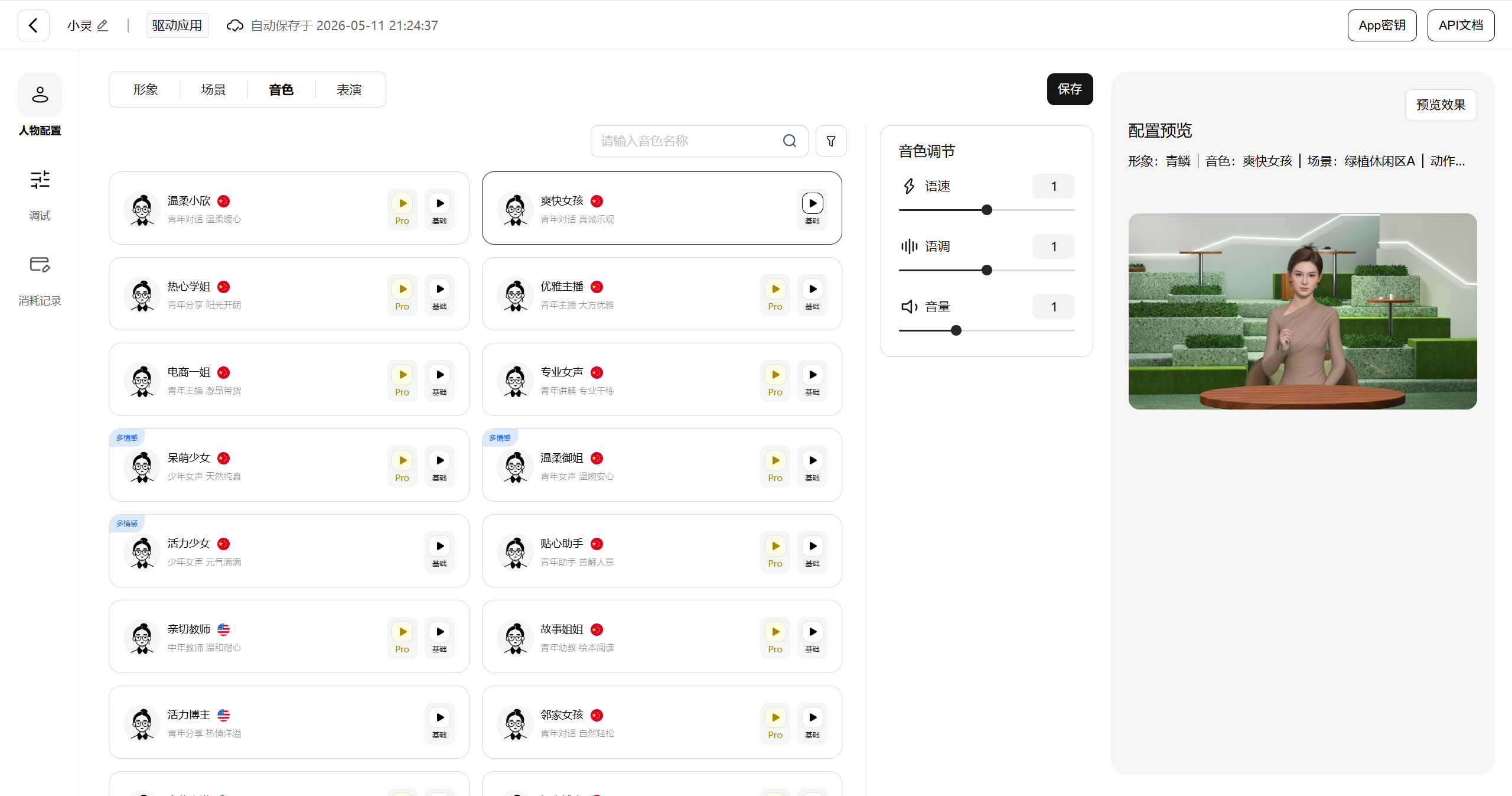
Task: Open the 消耗记录 sidebar icon
Action: click(40, 264)
